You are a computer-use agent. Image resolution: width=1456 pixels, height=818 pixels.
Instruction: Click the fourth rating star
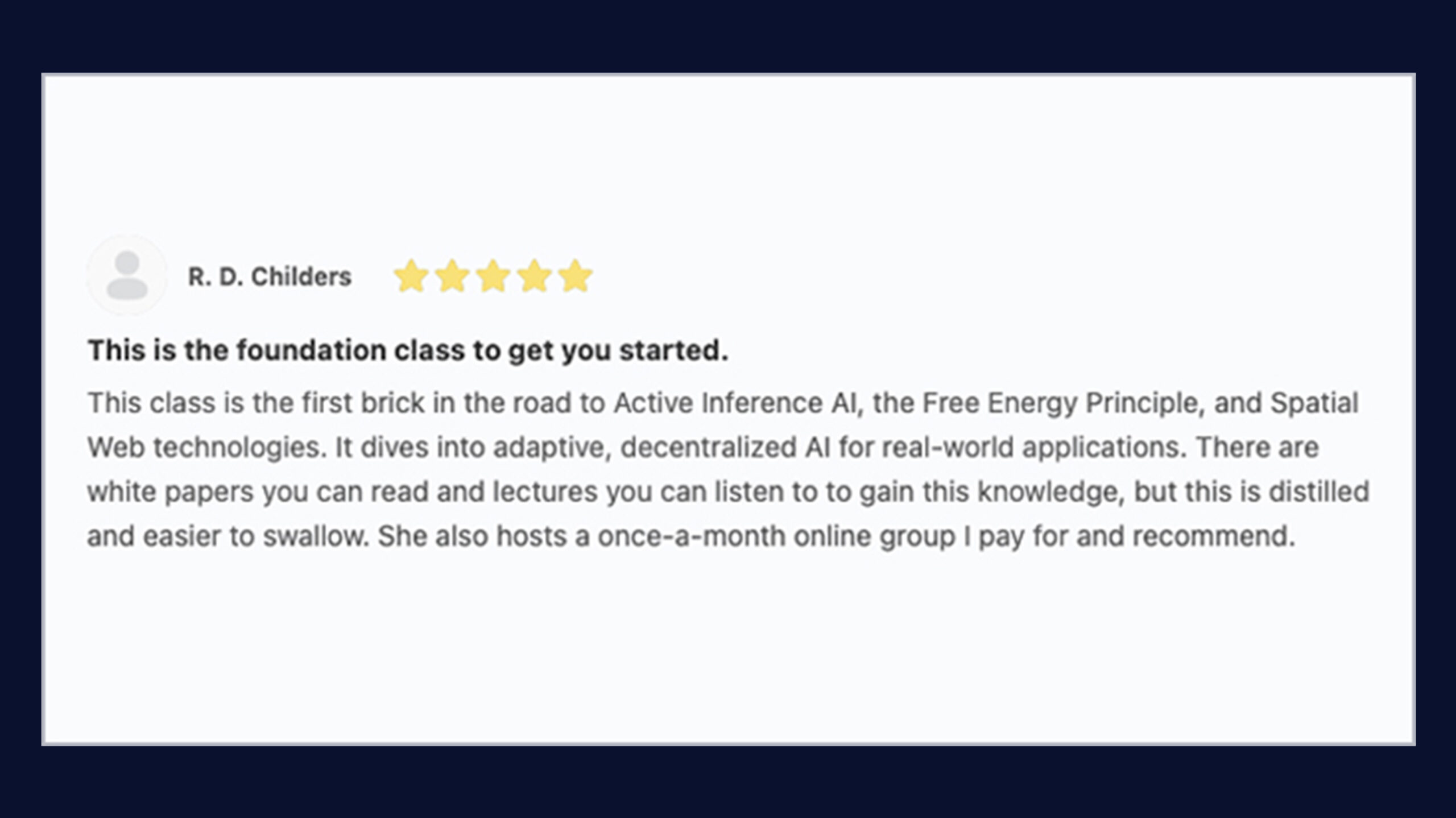pos(535,276)
